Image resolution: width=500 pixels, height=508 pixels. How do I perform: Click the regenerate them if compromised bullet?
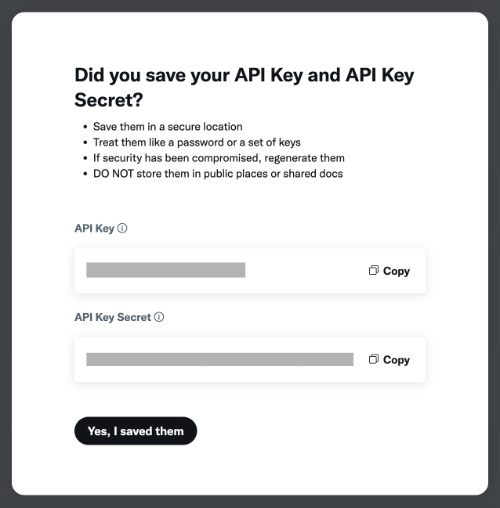pos(219,158)
